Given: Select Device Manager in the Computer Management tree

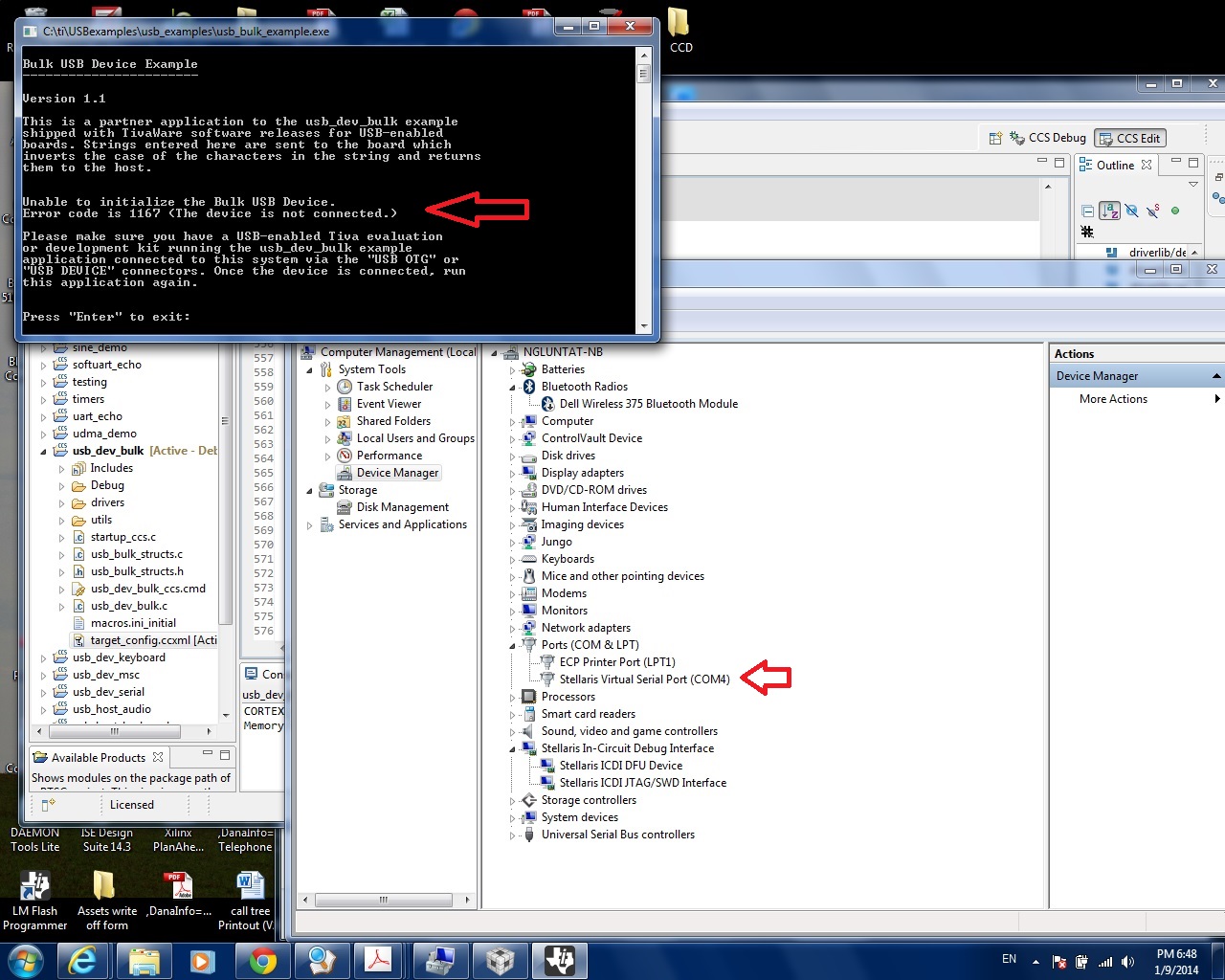Looking at the screenshot, I should pos(397,473).
